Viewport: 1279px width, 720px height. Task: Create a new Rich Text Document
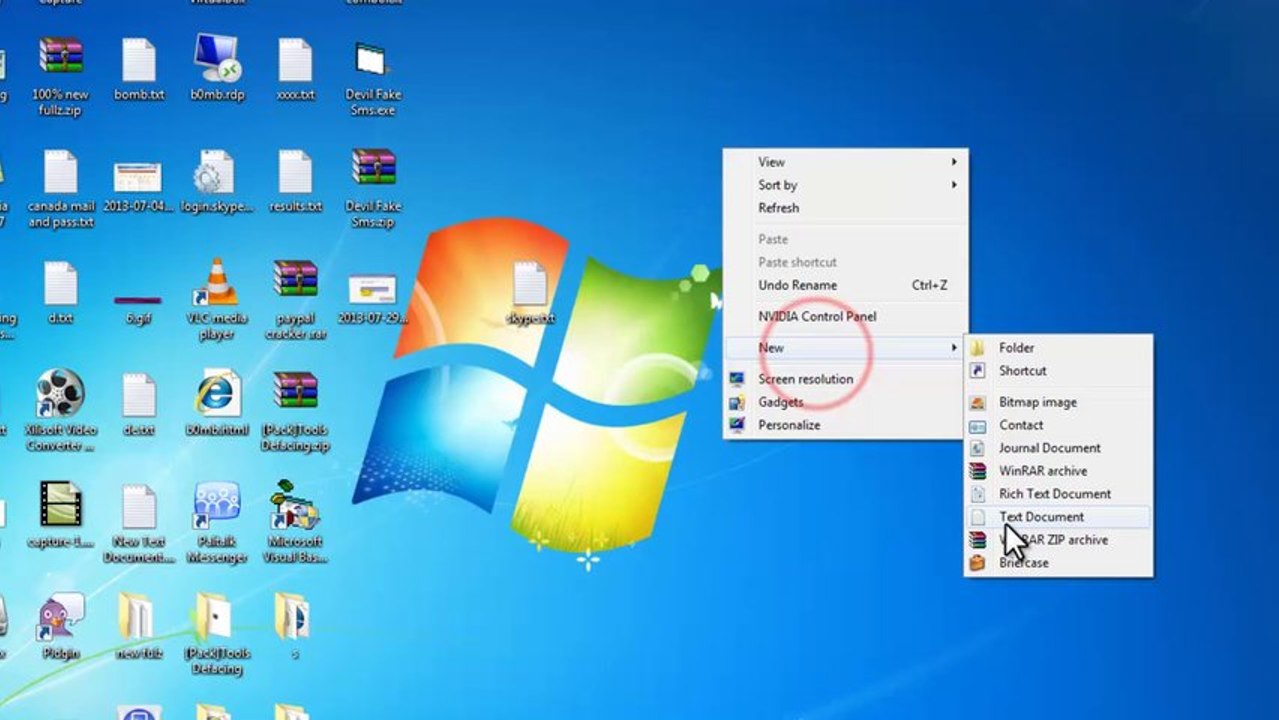coord(1058,494)
